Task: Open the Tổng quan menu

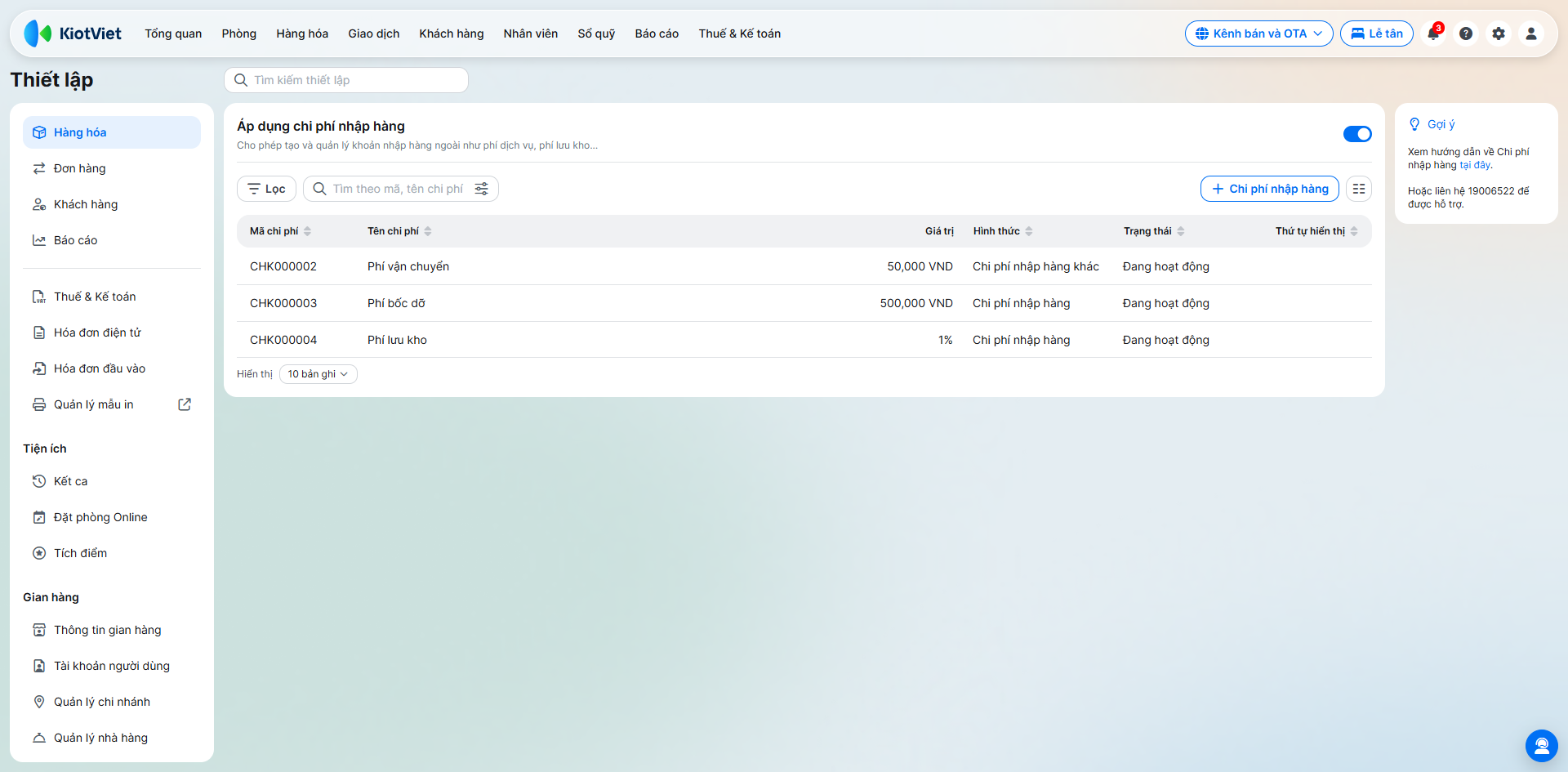Action: coord(173,33)
